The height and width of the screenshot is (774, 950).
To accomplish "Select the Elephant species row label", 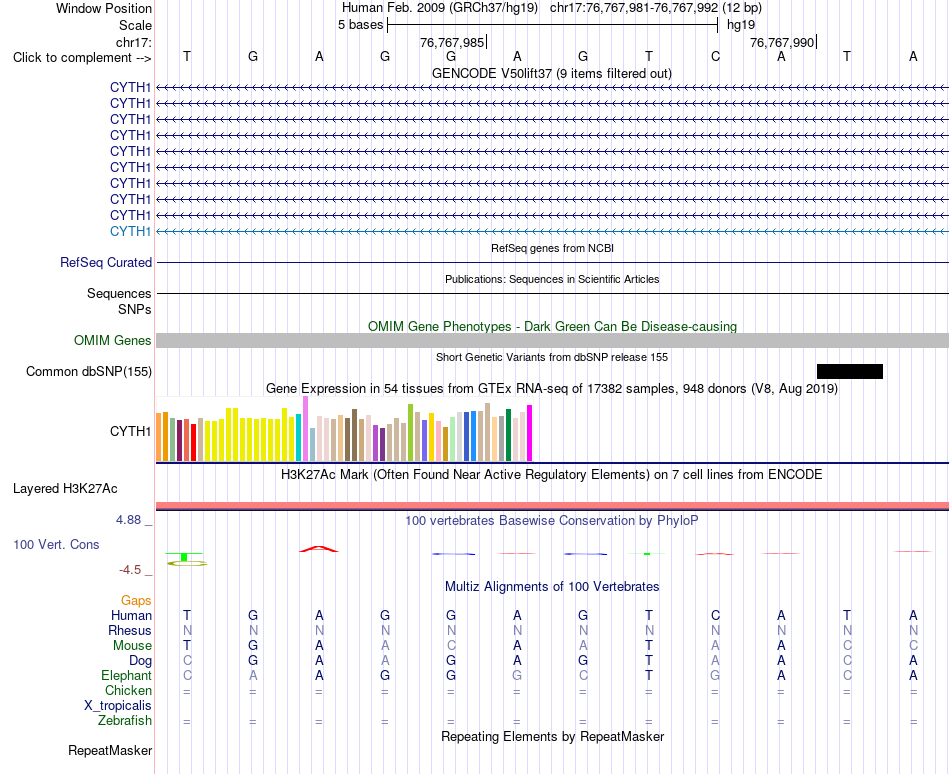I will 126,675.
